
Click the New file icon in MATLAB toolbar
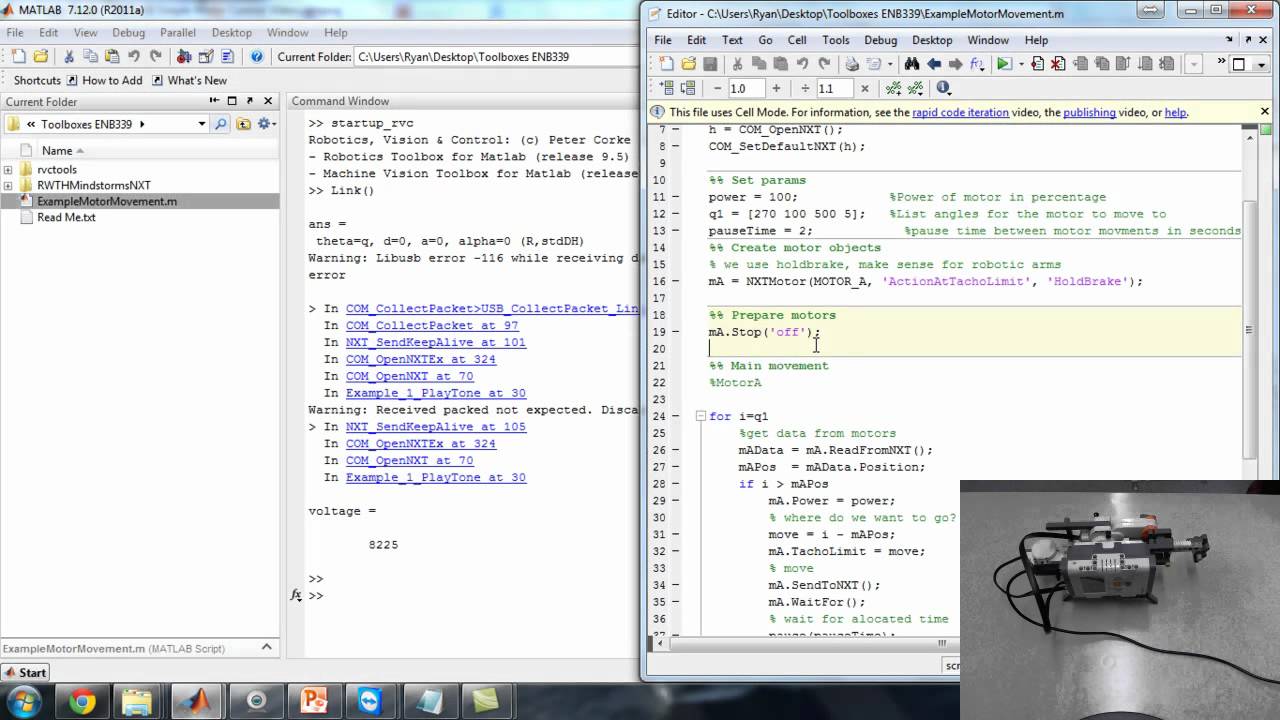18,57
